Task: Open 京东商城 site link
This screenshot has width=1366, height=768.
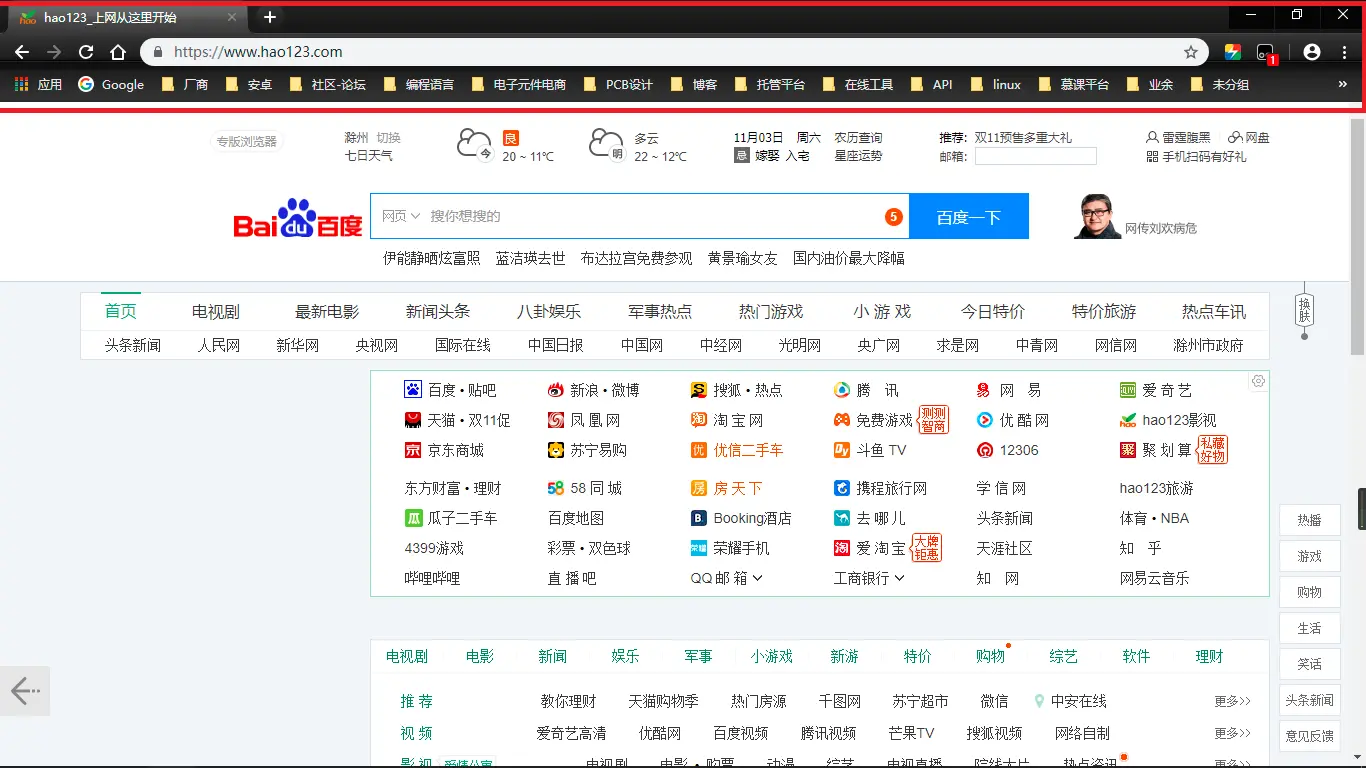Action: (444, 450)
